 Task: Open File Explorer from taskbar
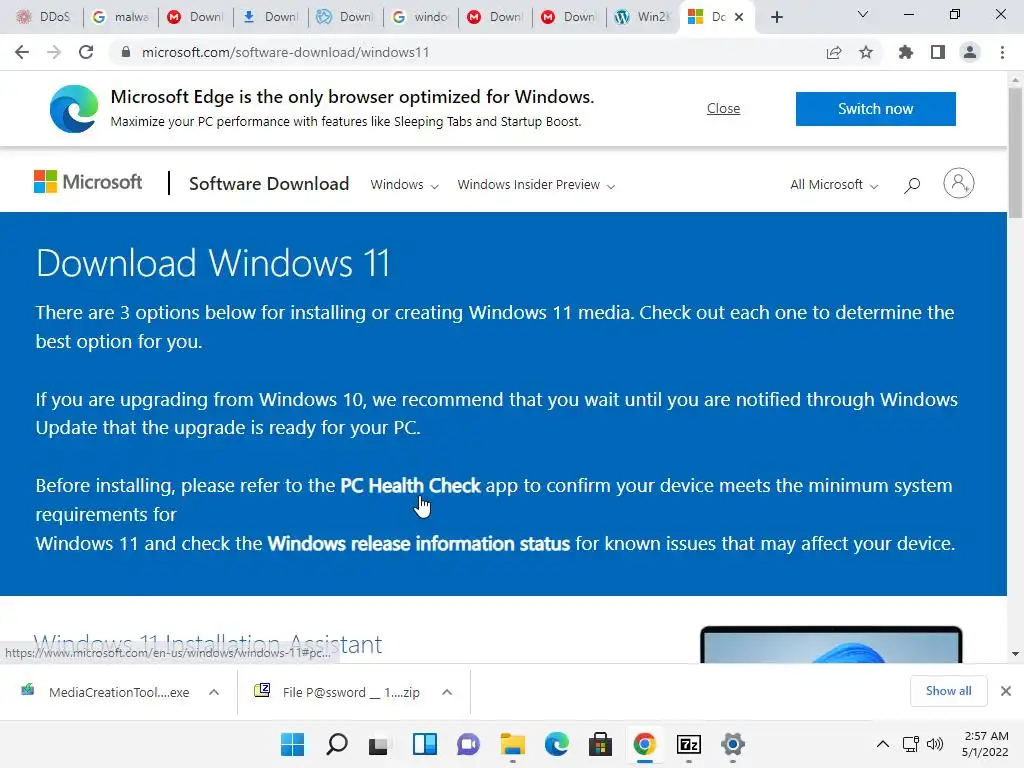point(513,744)
